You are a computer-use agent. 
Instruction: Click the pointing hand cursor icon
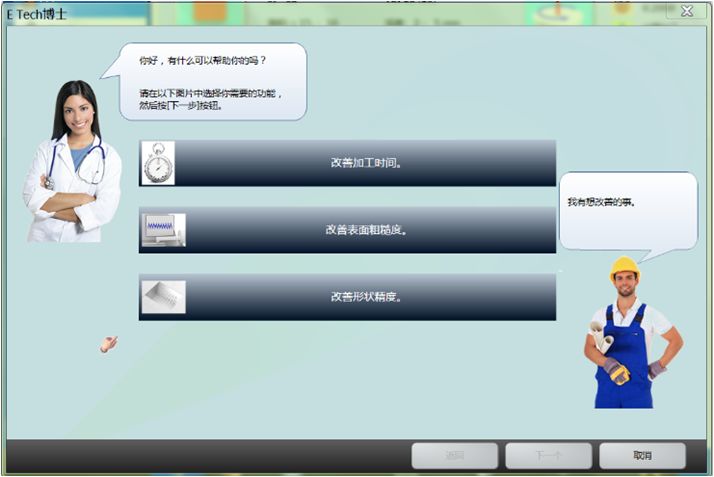pyautogui.click(x=109, y=344)
